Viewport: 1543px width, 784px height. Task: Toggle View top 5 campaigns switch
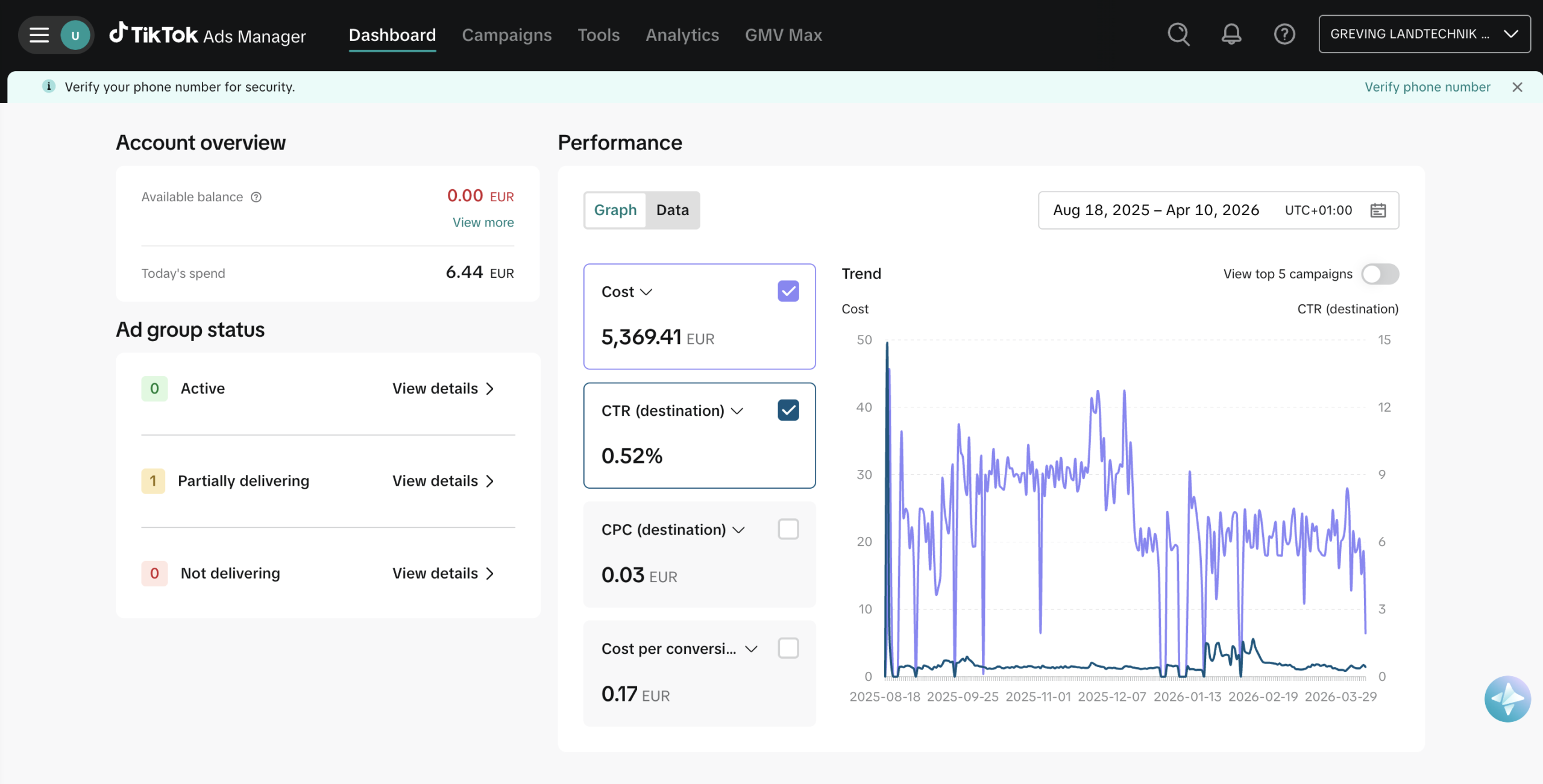click(1380, 274)
